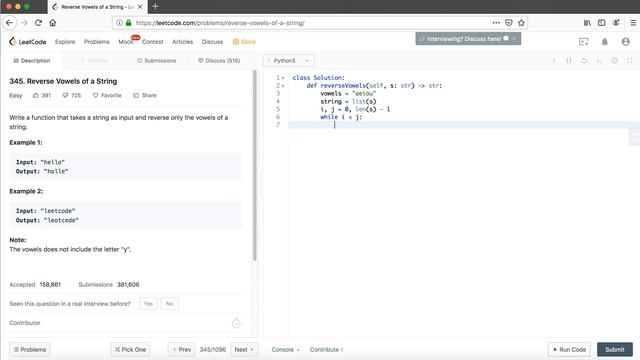Close the Reverse Vowels browser tab
The height and width of the screenshot is (360, 640).
[140, 7]
